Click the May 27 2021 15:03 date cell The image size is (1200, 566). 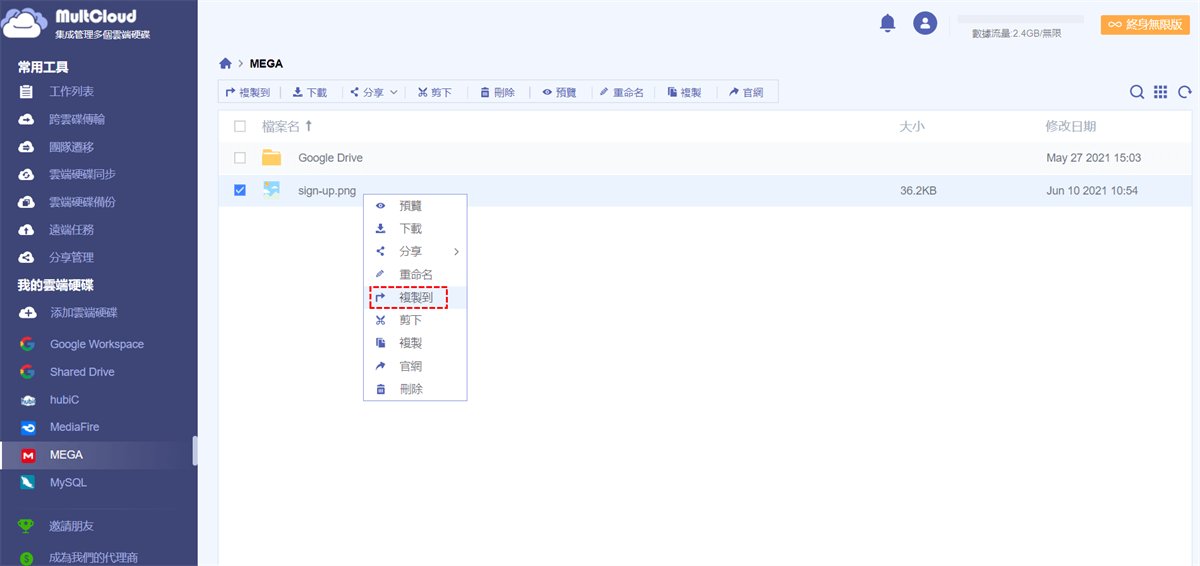1093,158
